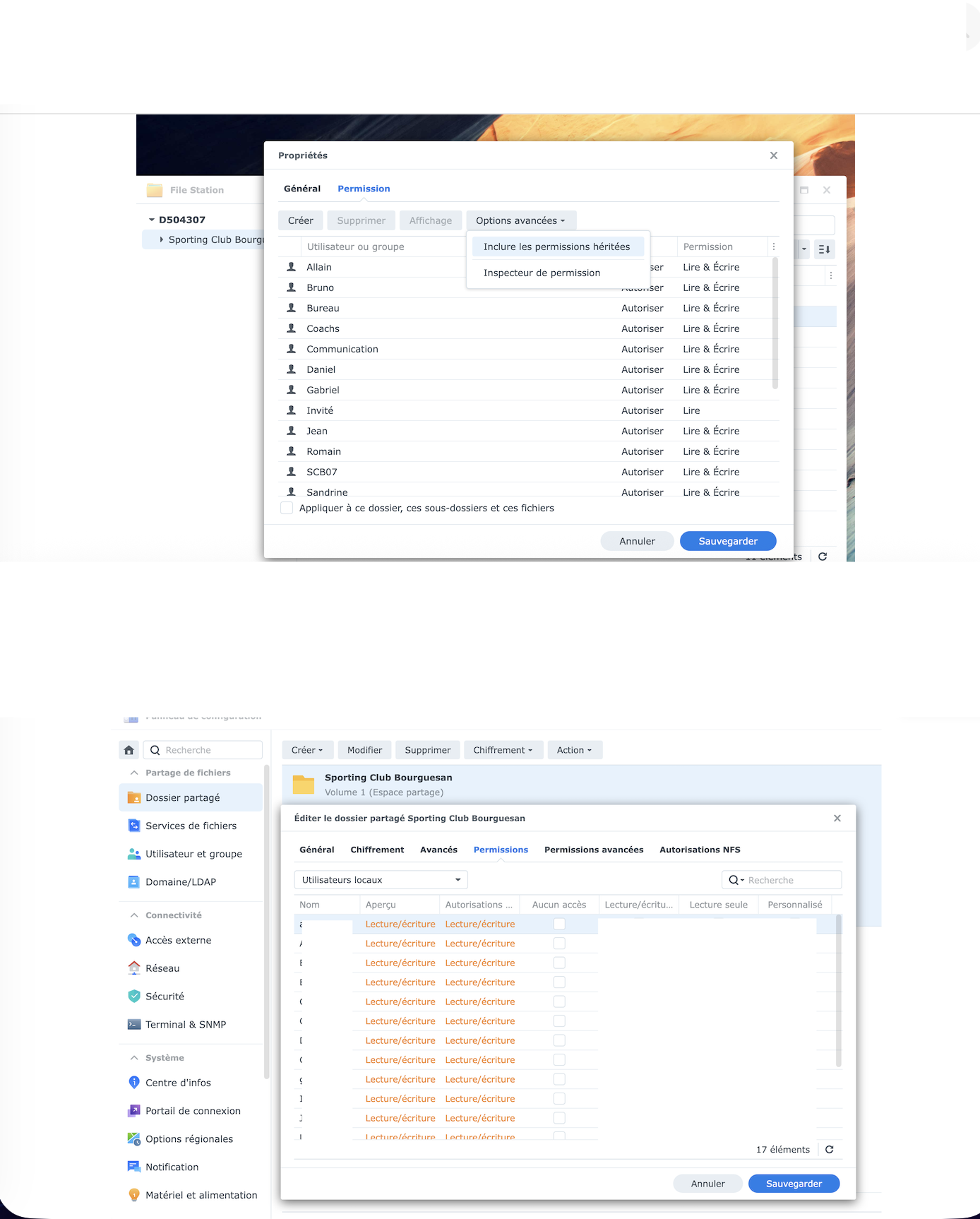Open the Action dropdown button
The width and height of the screenshot is (980, 1219).
(x=575, y=750)
